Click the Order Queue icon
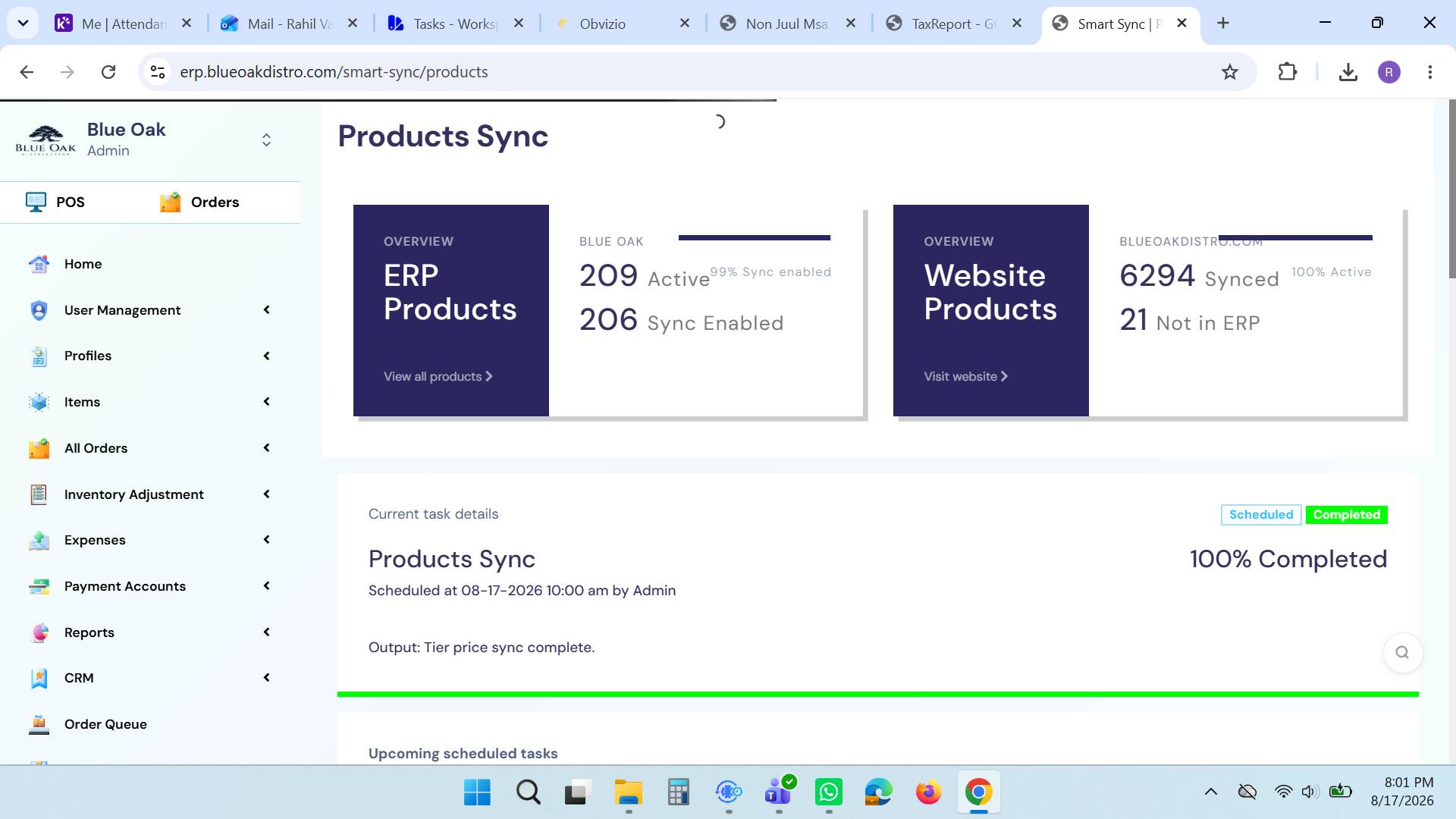The width and height of the screenshot is (1456, 819). click(39, 724)
